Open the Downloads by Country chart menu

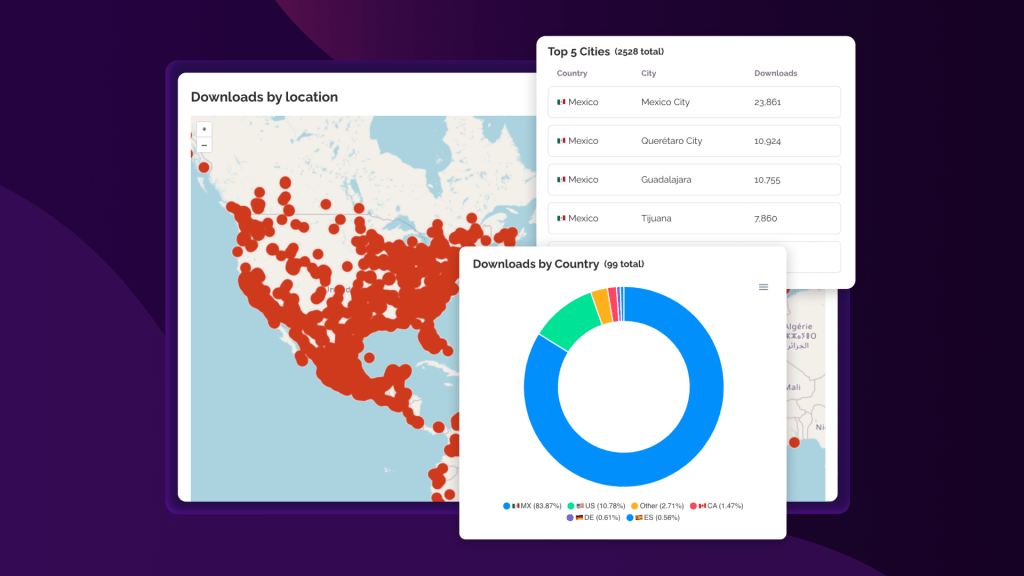(x=763, y=287)
